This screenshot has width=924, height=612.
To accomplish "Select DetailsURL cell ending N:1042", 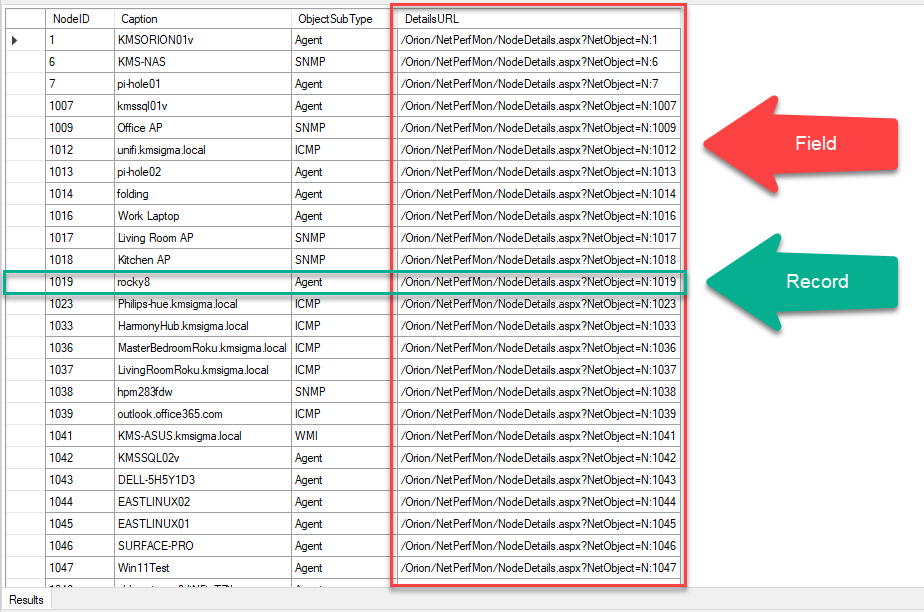I will (539, 458).
